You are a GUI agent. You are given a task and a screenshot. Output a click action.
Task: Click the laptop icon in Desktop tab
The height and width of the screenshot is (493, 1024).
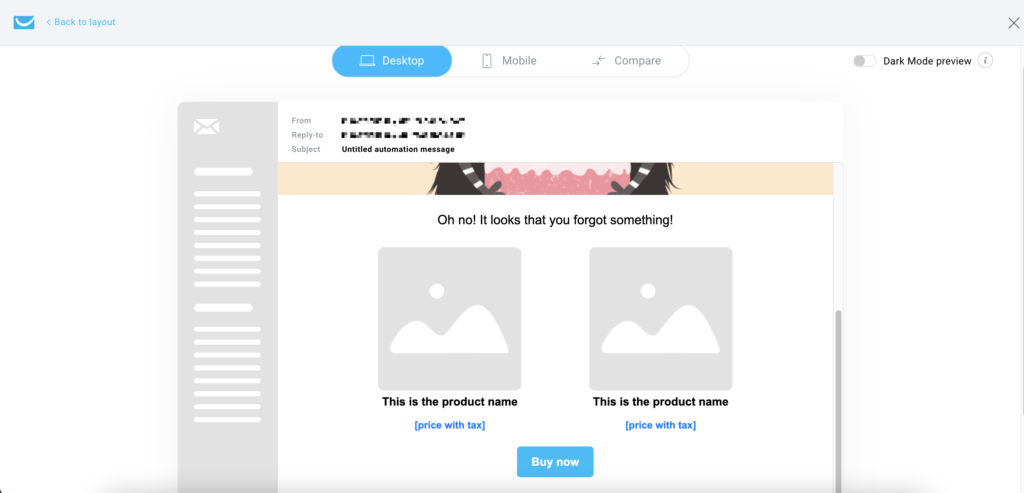pyautogui.click(x=367, y=61)
